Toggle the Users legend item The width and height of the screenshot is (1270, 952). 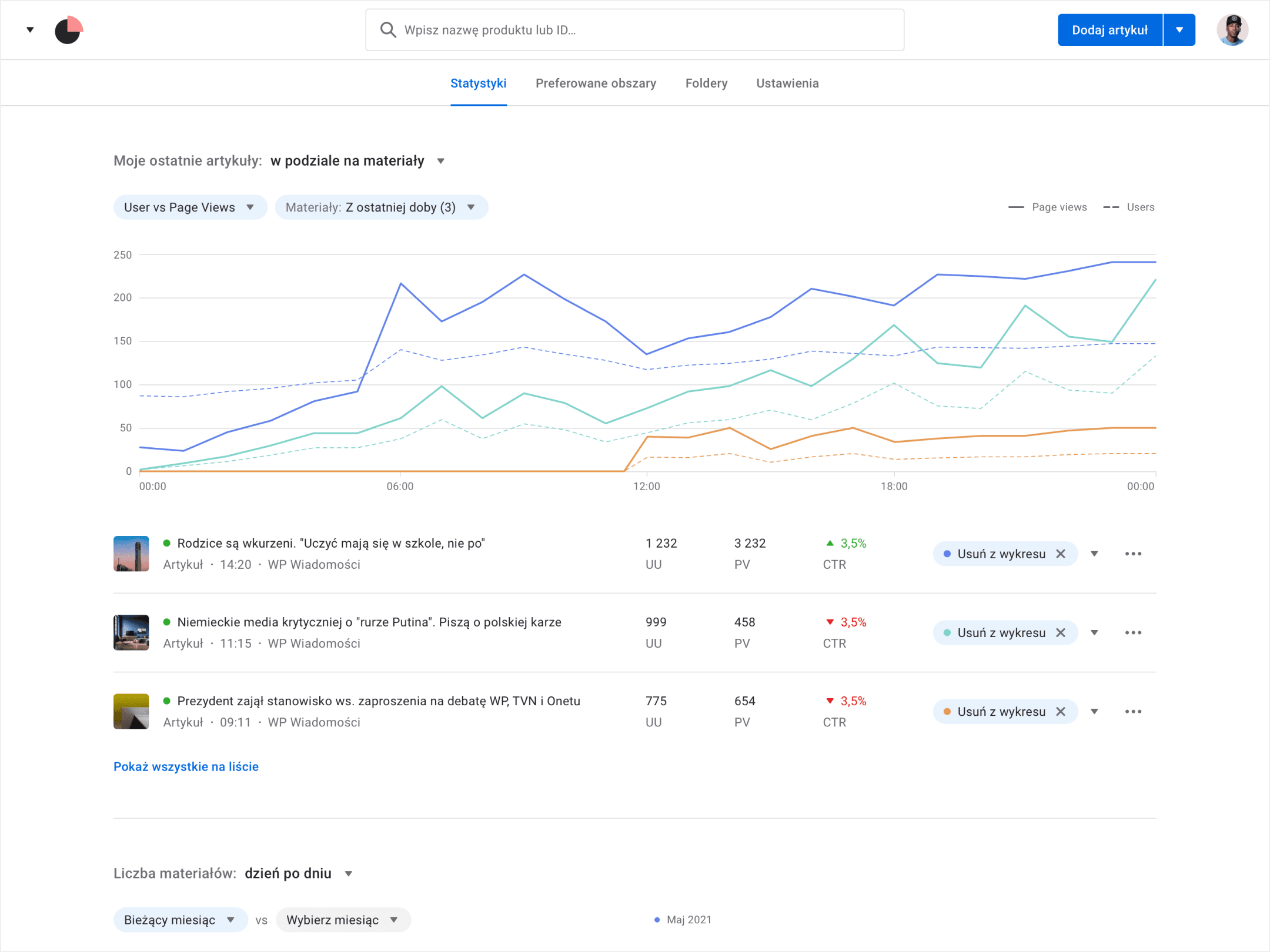[1129, 207]
